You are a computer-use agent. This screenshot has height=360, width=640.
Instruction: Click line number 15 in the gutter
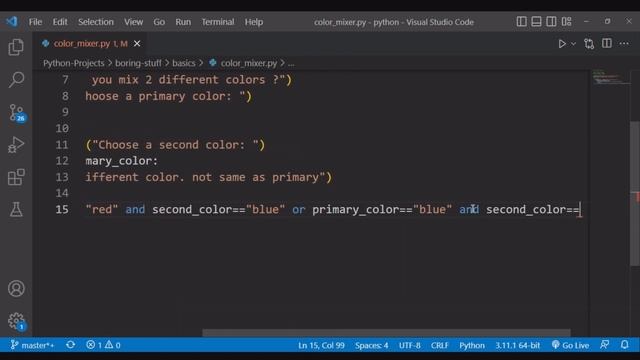click(x=62, y=209)
